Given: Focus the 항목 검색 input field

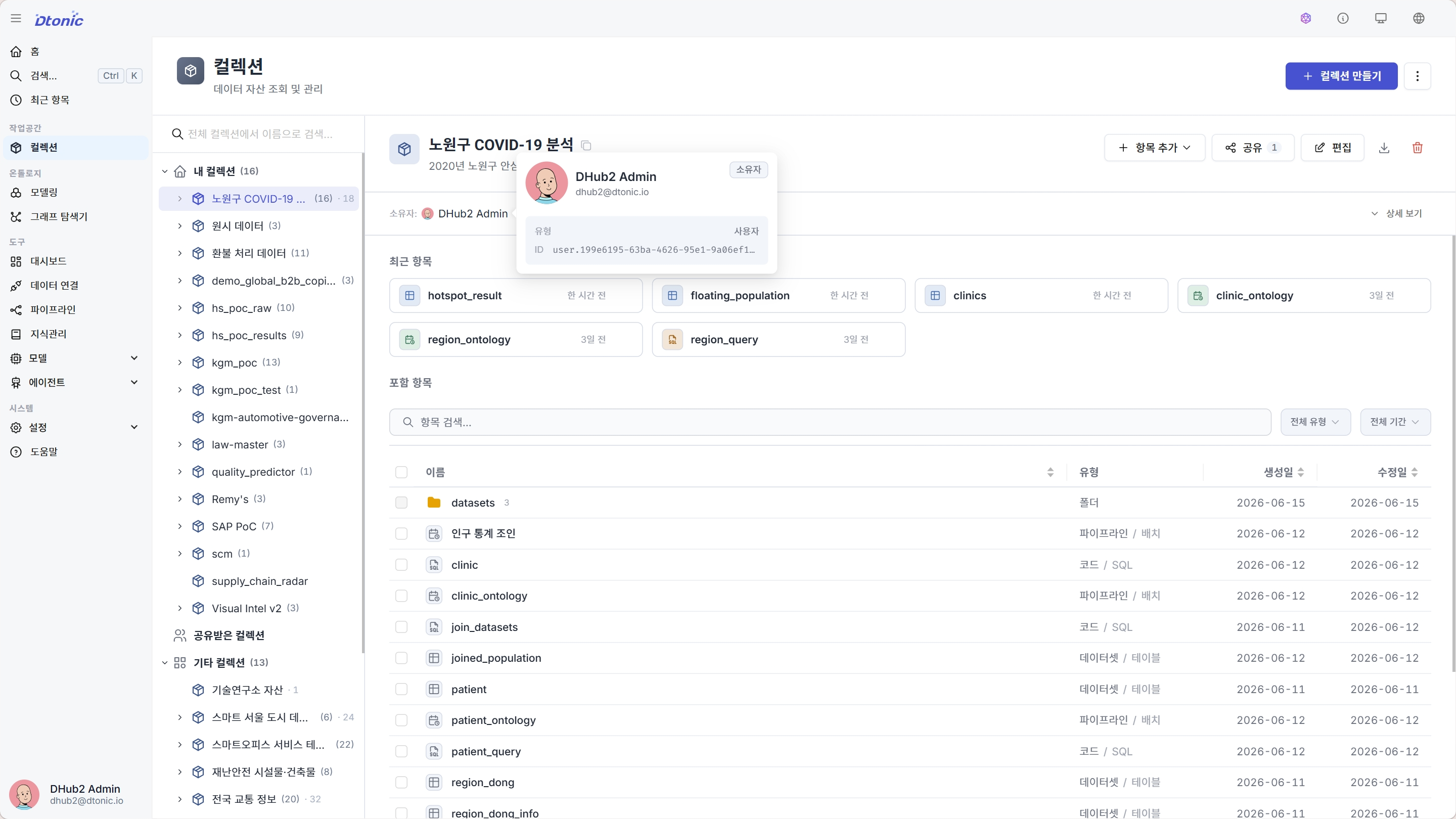Looking at the screenshot, I should point(830,422).
